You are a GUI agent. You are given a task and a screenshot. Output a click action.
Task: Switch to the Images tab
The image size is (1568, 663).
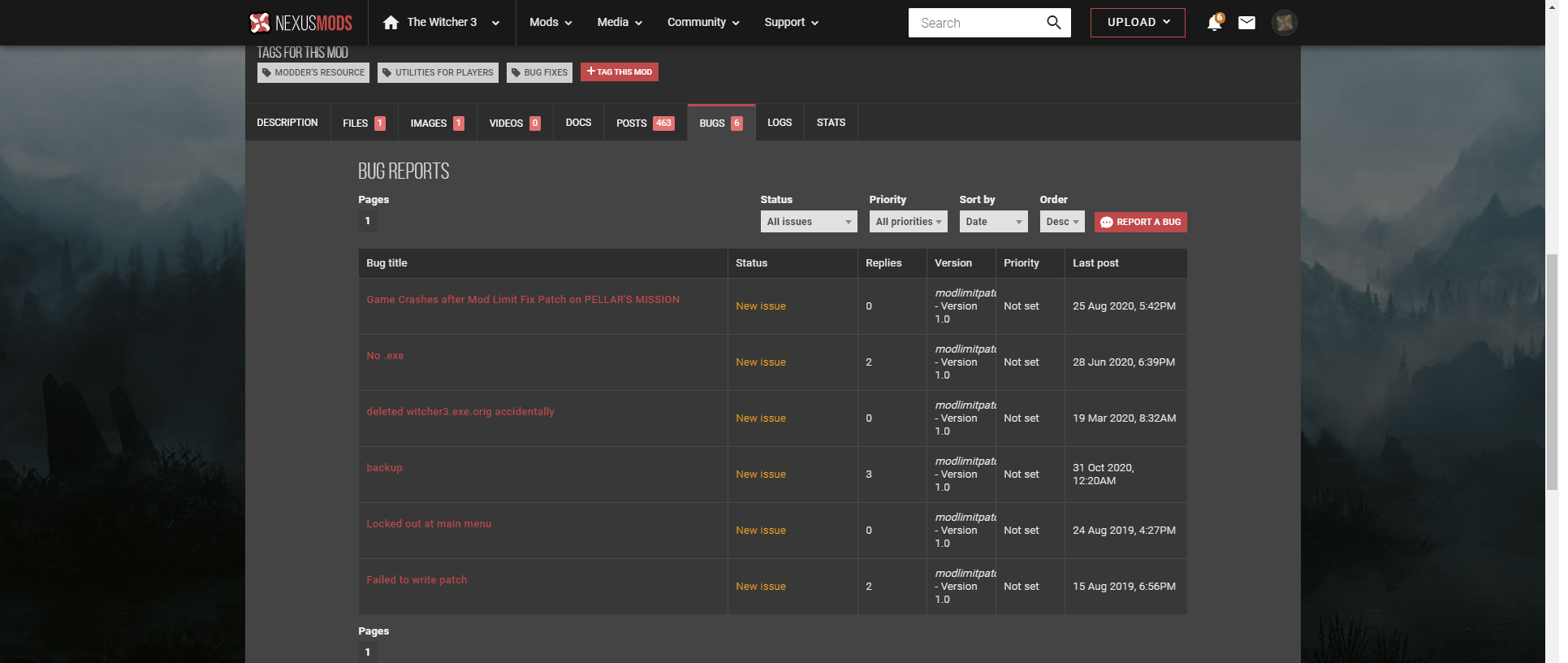pyautogui.click(x=437, y=123)
